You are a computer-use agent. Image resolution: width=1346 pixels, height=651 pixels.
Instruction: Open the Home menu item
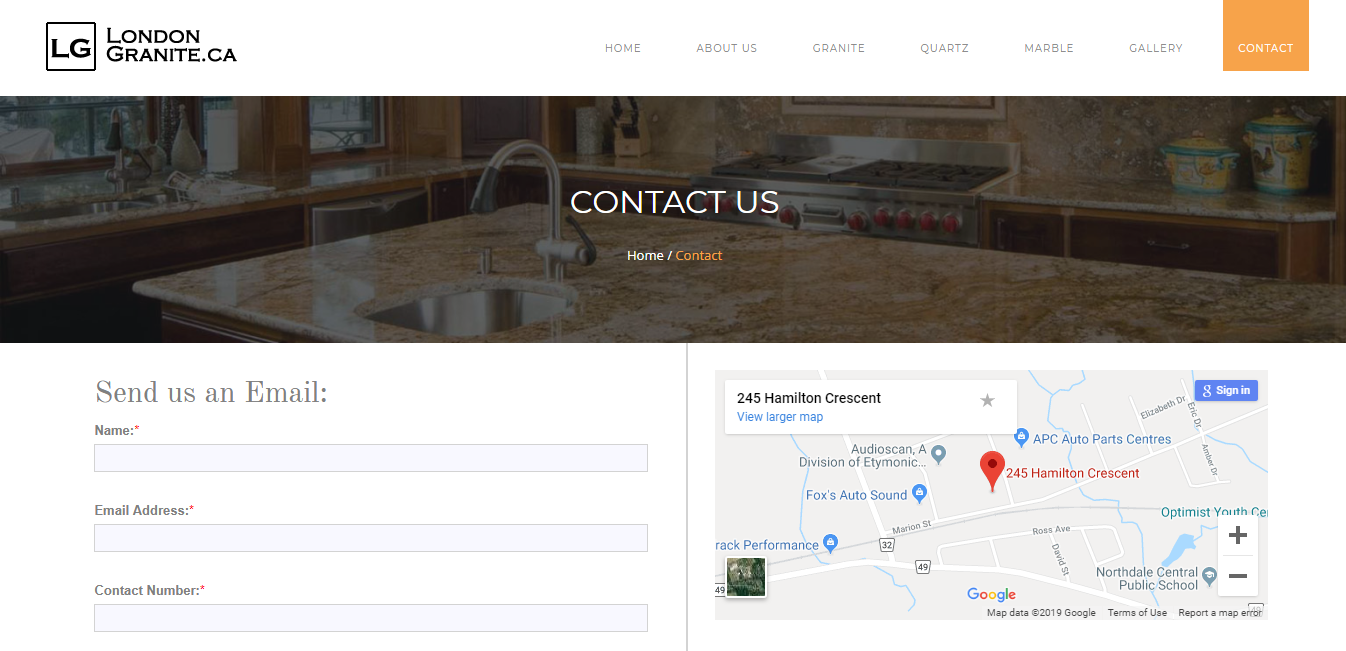pyautogui.click(x=623, y=48)
